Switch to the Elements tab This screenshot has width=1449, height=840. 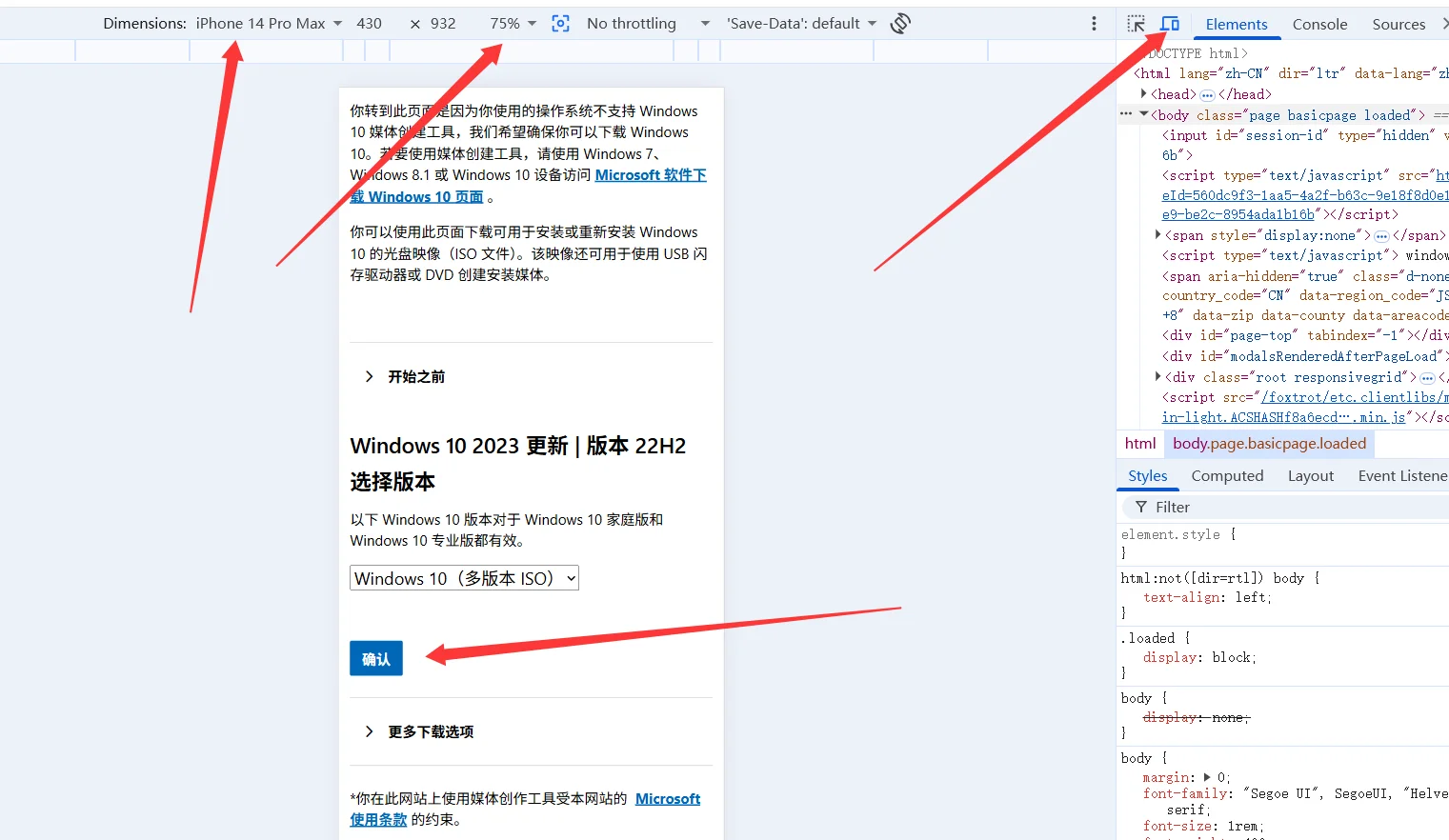[1237, 24]
